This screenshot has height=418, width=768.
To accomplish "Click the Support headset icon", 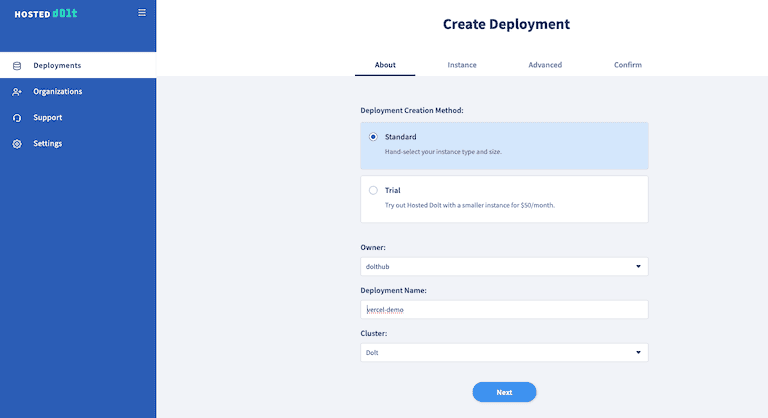I will coord(17,118).
